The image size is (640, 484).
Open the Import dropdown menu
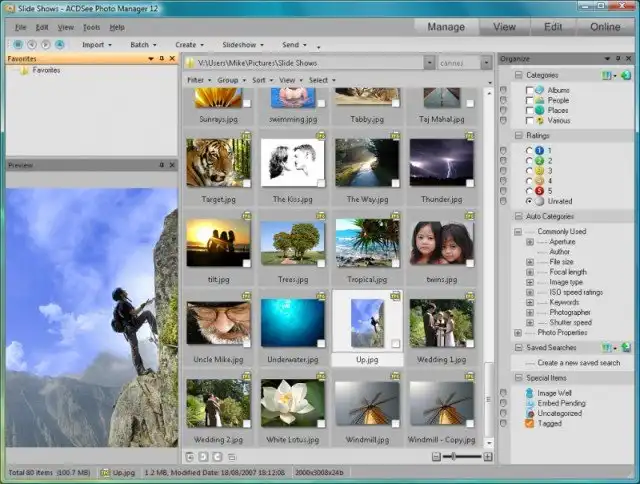[96, 45]
